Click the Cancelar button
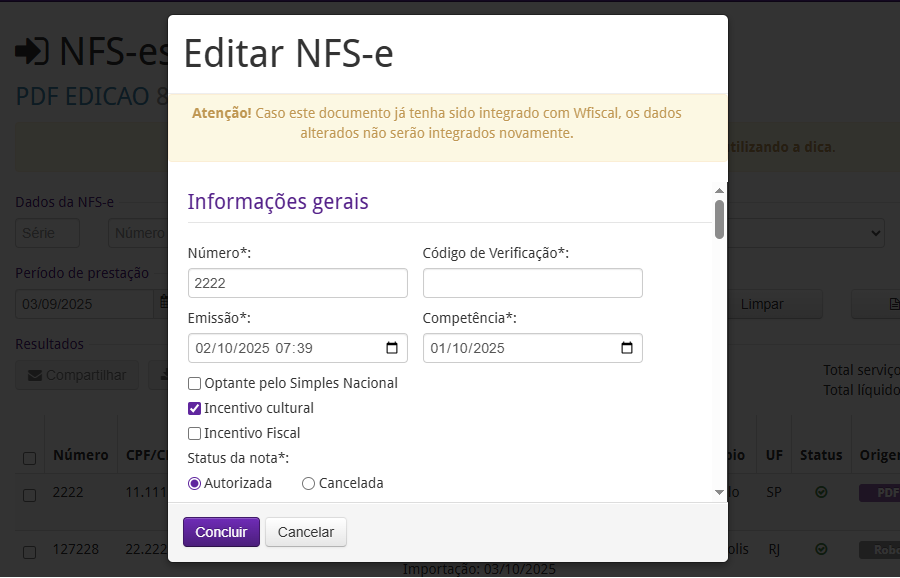The height and width of the screenshot is (578, 900). 306,532
